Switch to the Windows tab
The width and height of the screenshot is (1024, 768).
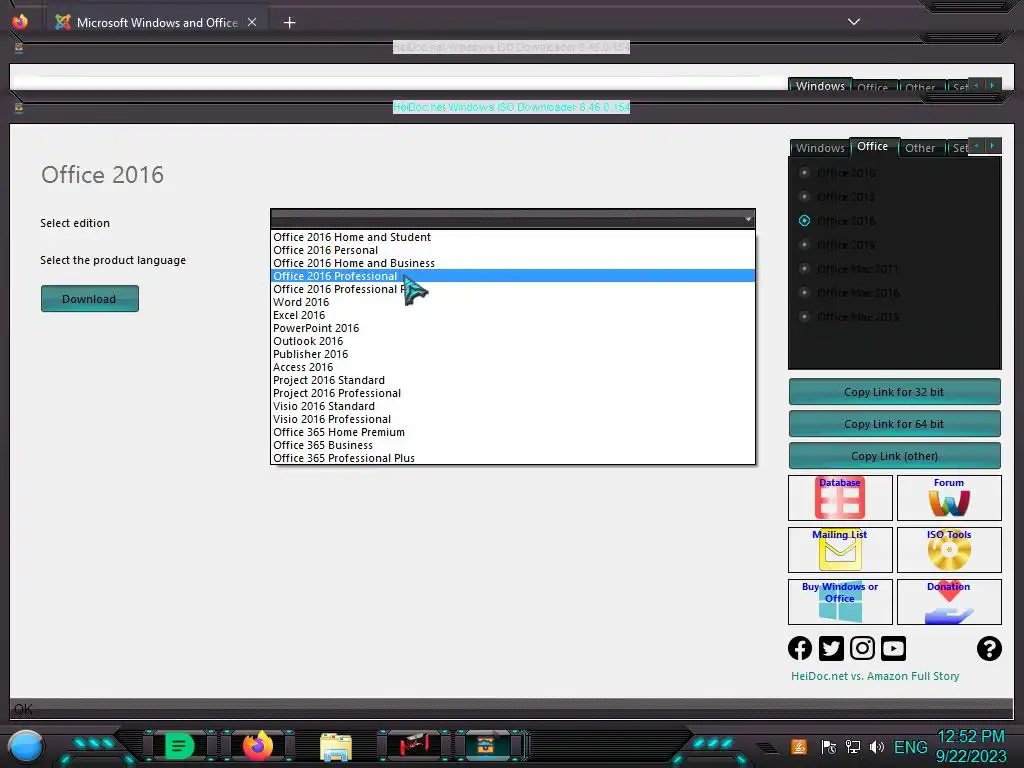coord(820,148)
